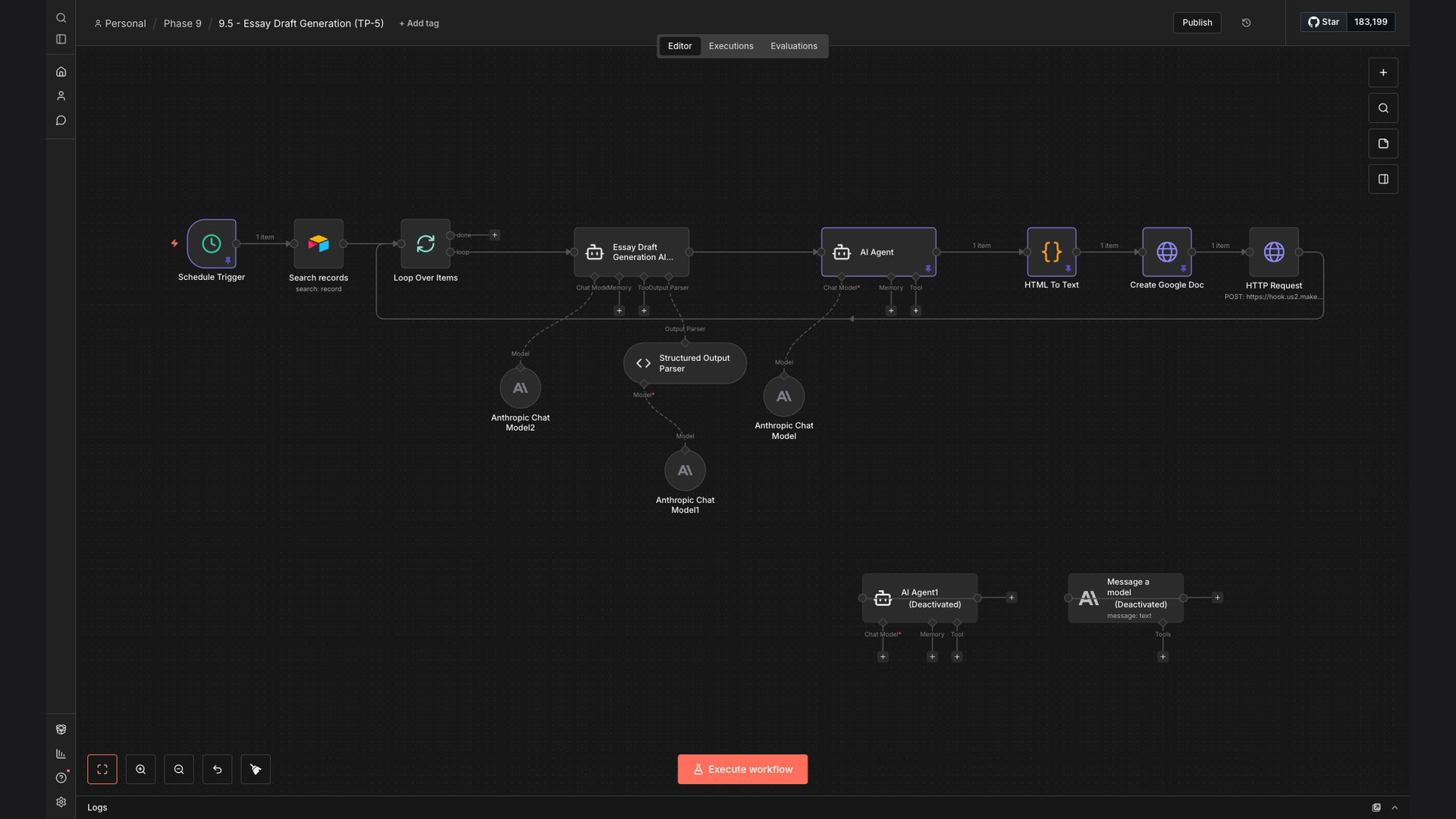Select Anthropic Chat Model2 node
The image size is (1456, 819).
[x=520, y=388]
